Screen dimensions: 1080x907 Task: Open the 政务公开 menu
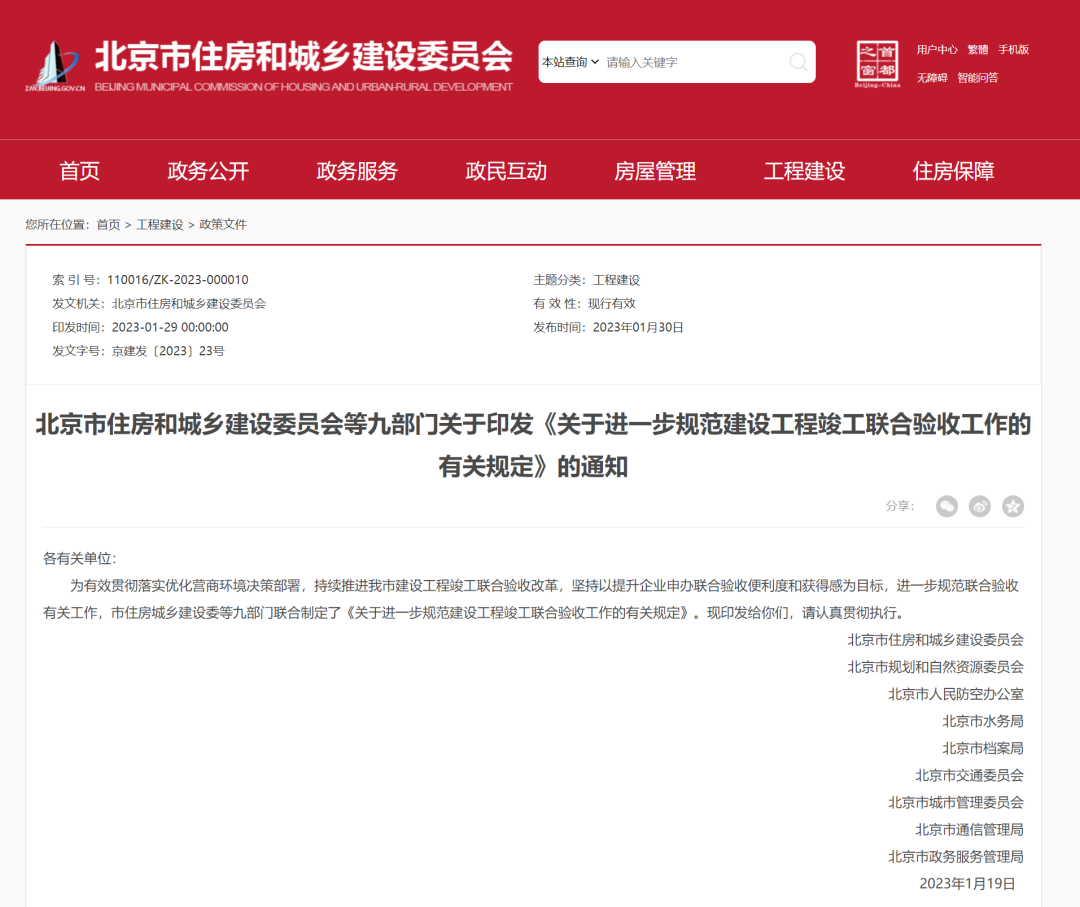[x=207, y=171]
